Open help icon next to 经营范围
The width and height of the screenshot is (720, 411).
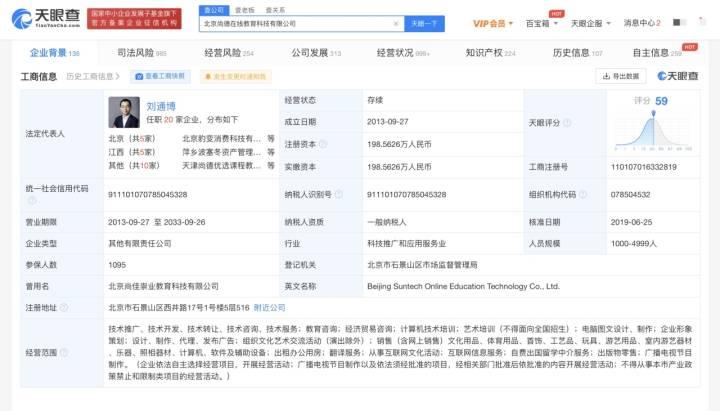(64, 352)
